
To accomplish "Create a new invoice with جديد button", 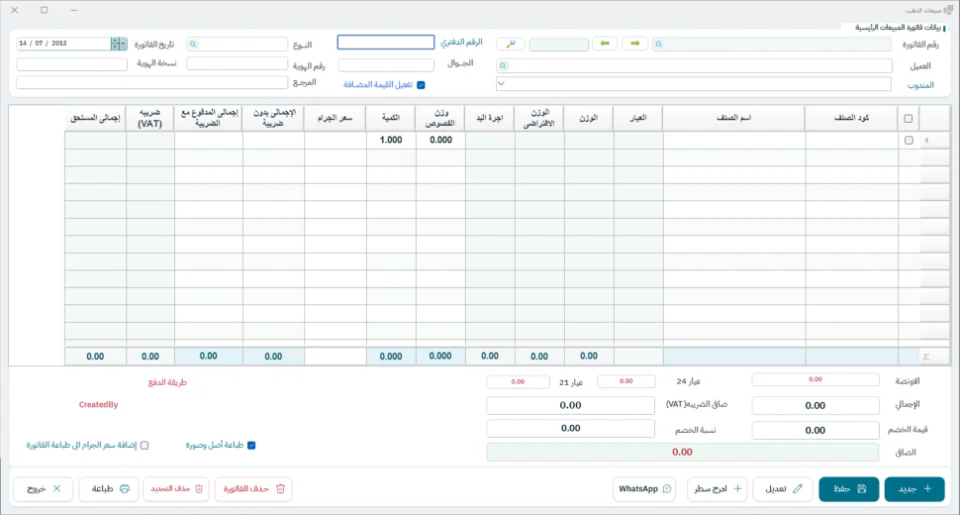I will tap(914, 489).
